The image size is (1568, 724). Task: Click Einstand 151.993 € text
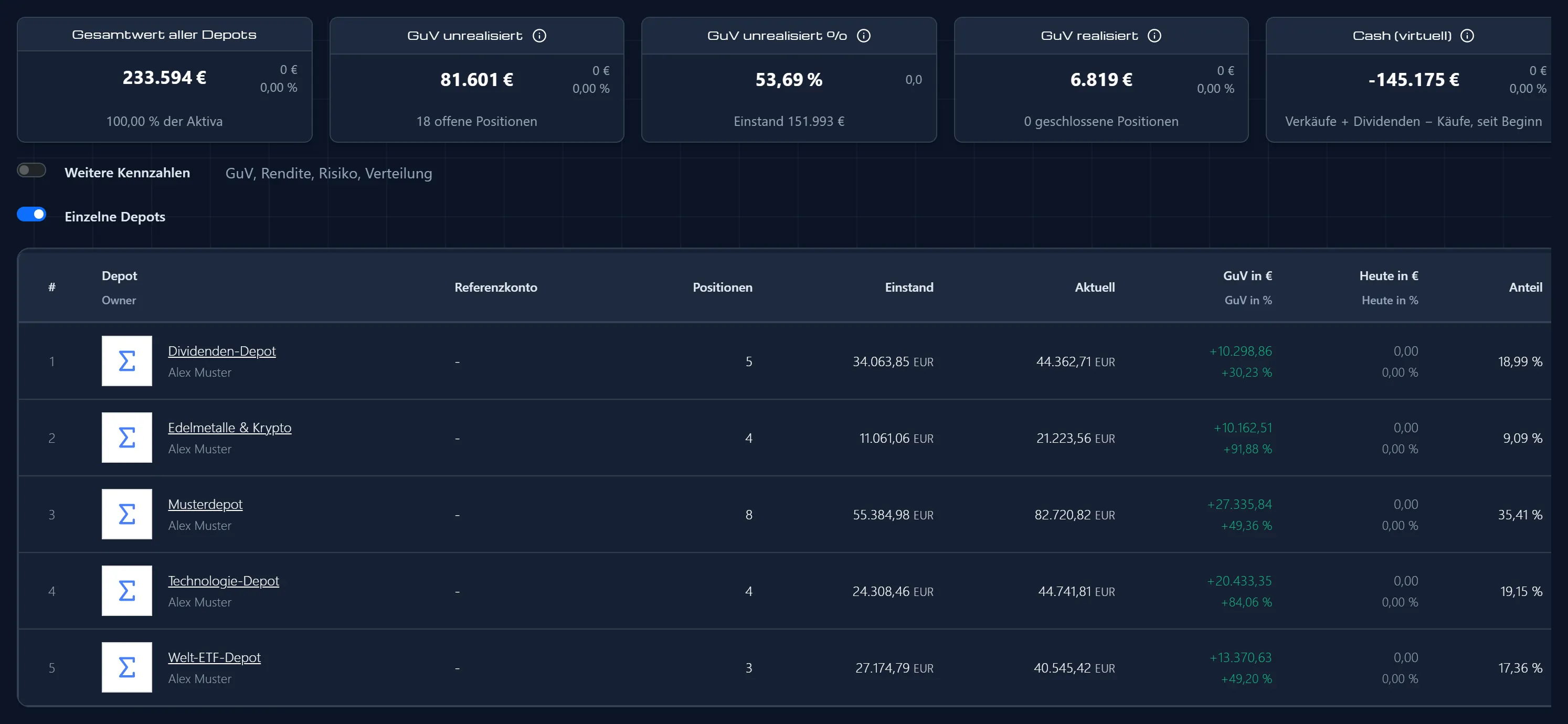click(789, 122)
